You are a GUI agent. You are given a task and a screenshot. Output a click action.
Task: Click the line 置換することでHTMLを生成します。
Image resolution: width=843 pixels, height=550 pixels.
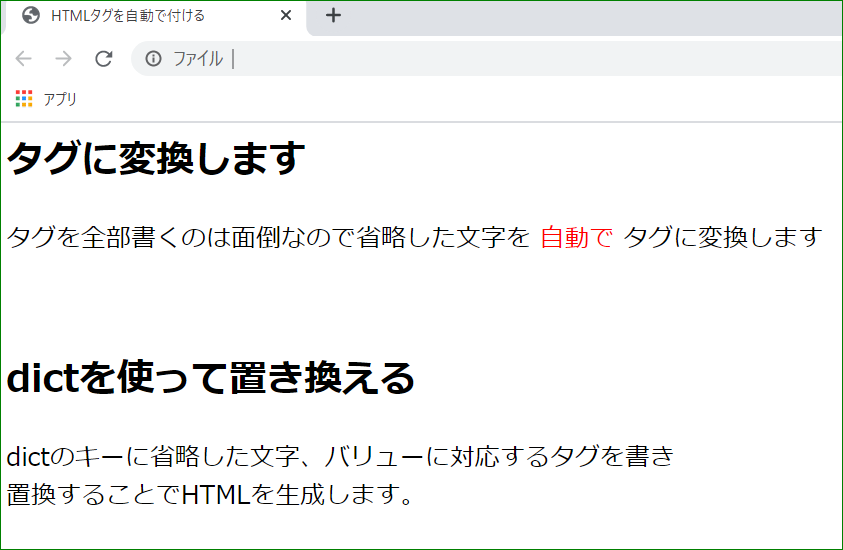tap(210, 494)
